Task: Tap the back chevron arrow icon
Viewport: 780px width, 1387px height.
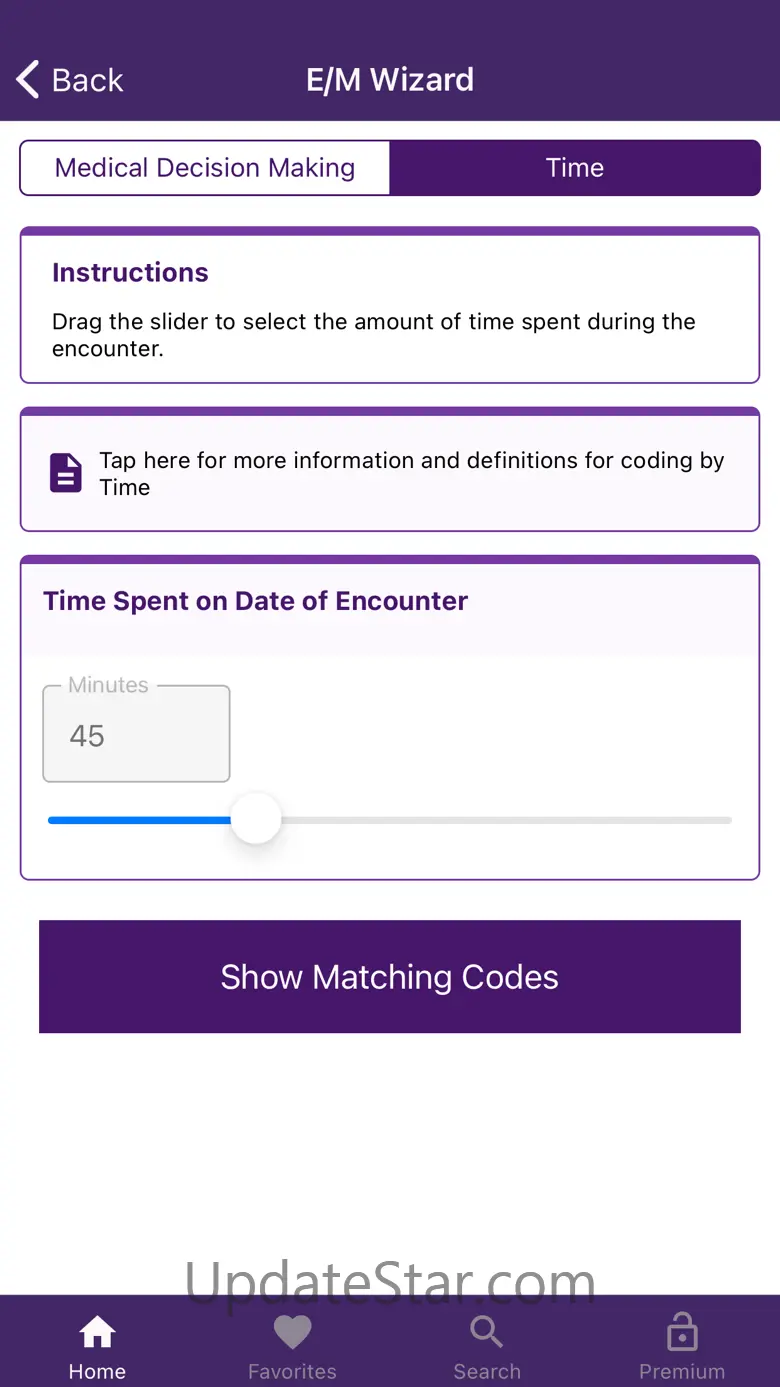Action: pyautogui.click(x=28, y=79)
